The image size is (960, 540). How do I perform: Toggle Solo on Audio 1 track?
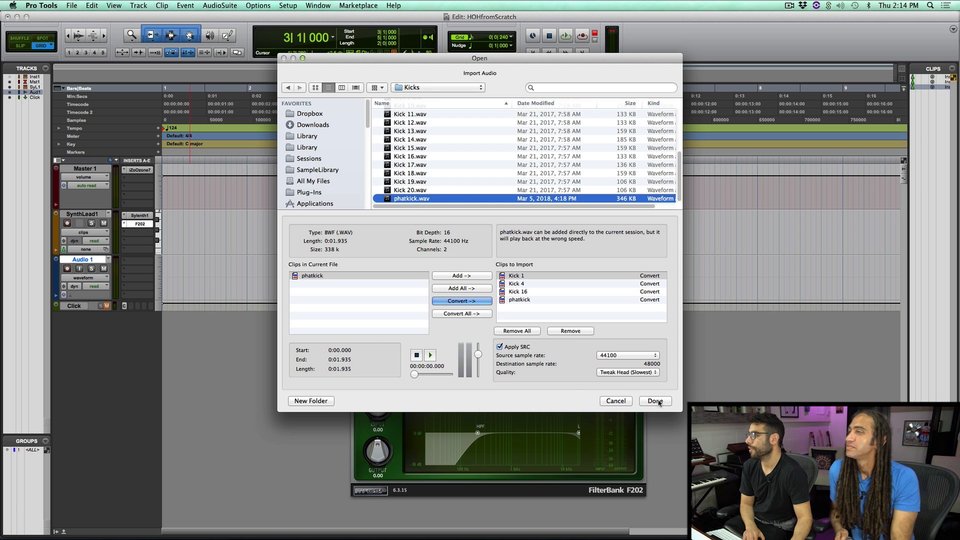(92, 268)
